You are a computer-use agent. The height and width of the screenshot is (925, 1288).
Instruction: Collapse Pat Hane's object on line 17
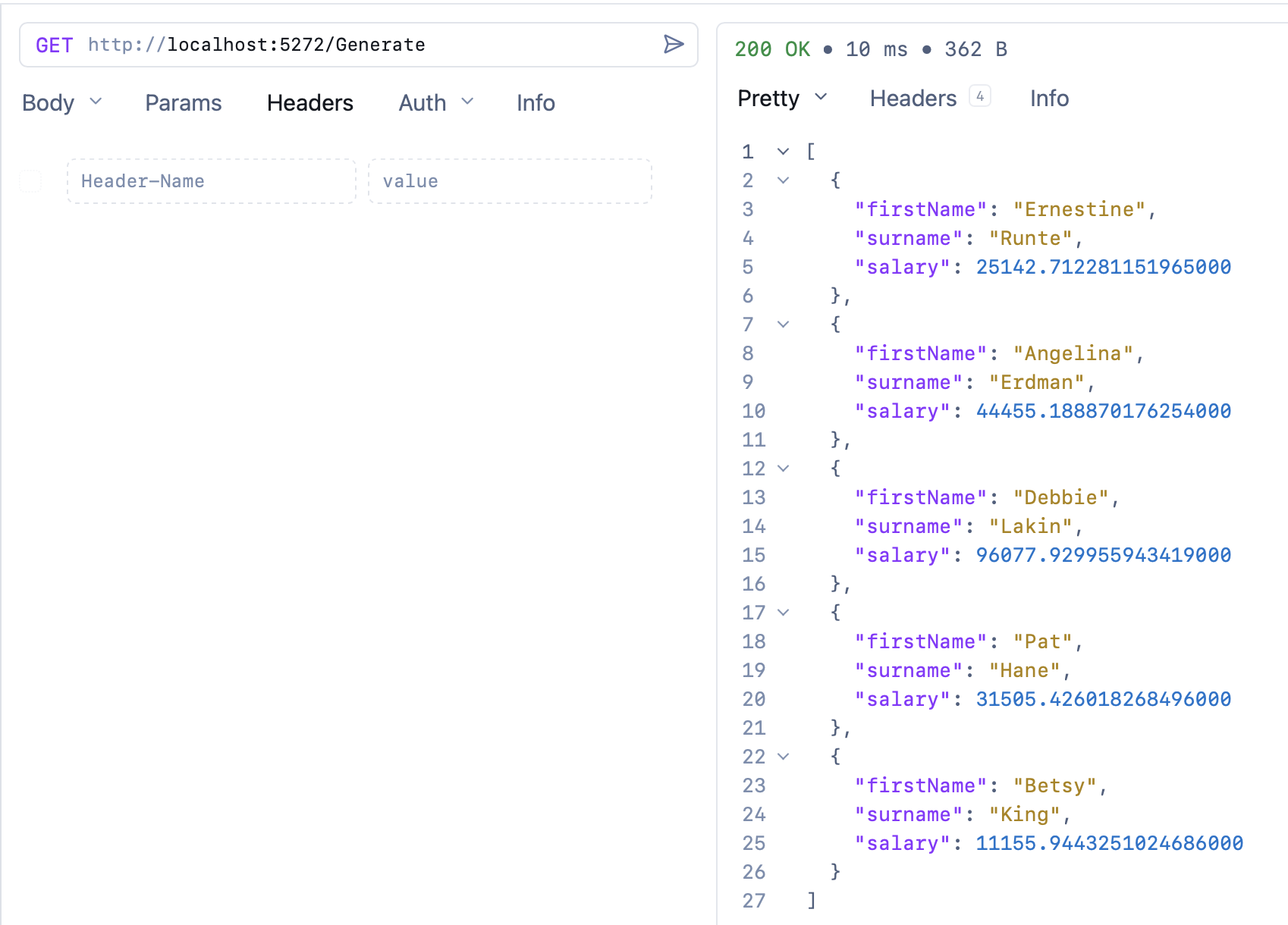coord(782,613)
